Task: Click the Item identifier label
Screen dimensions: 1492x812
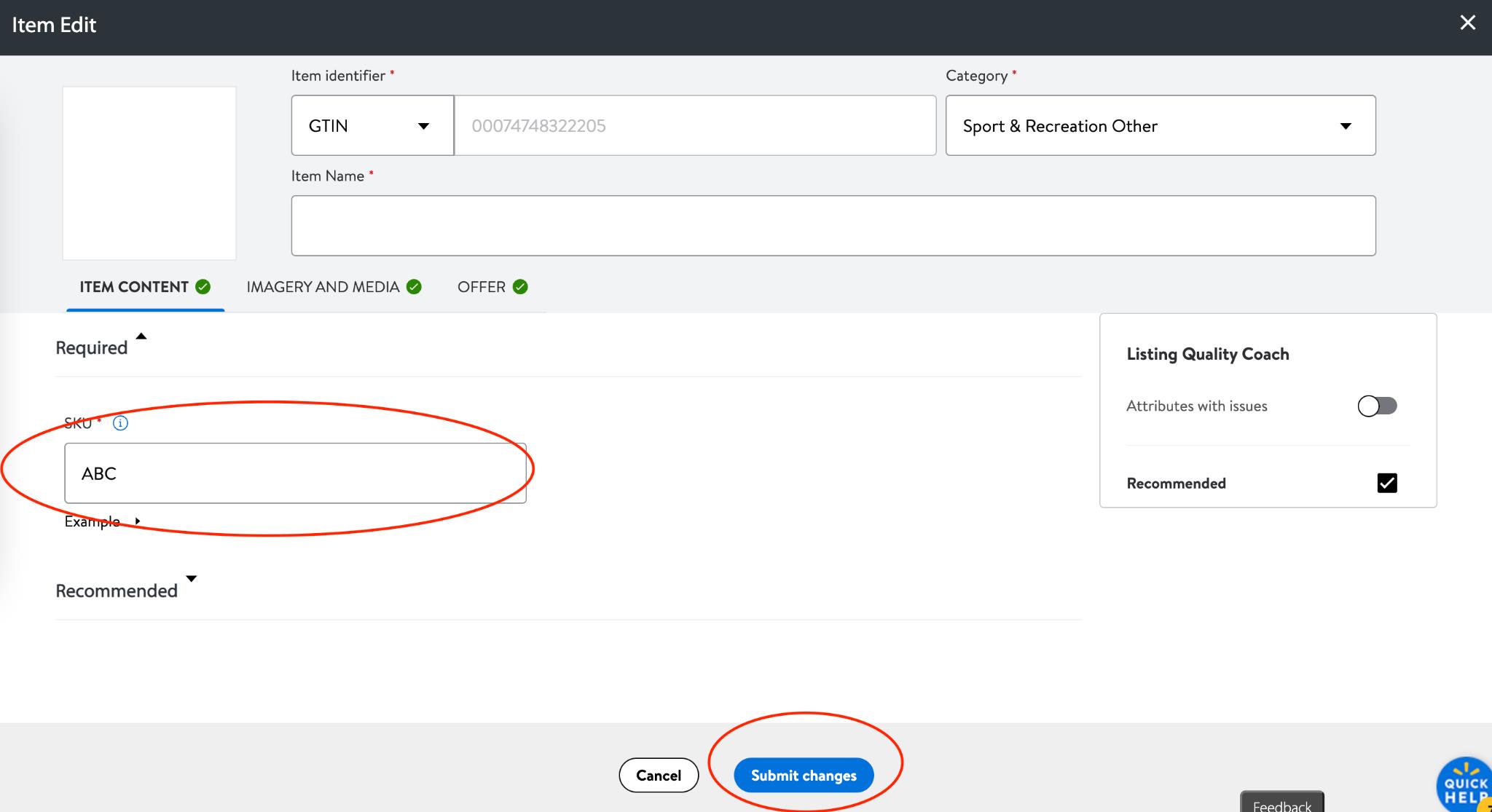Action: point(338,76)
